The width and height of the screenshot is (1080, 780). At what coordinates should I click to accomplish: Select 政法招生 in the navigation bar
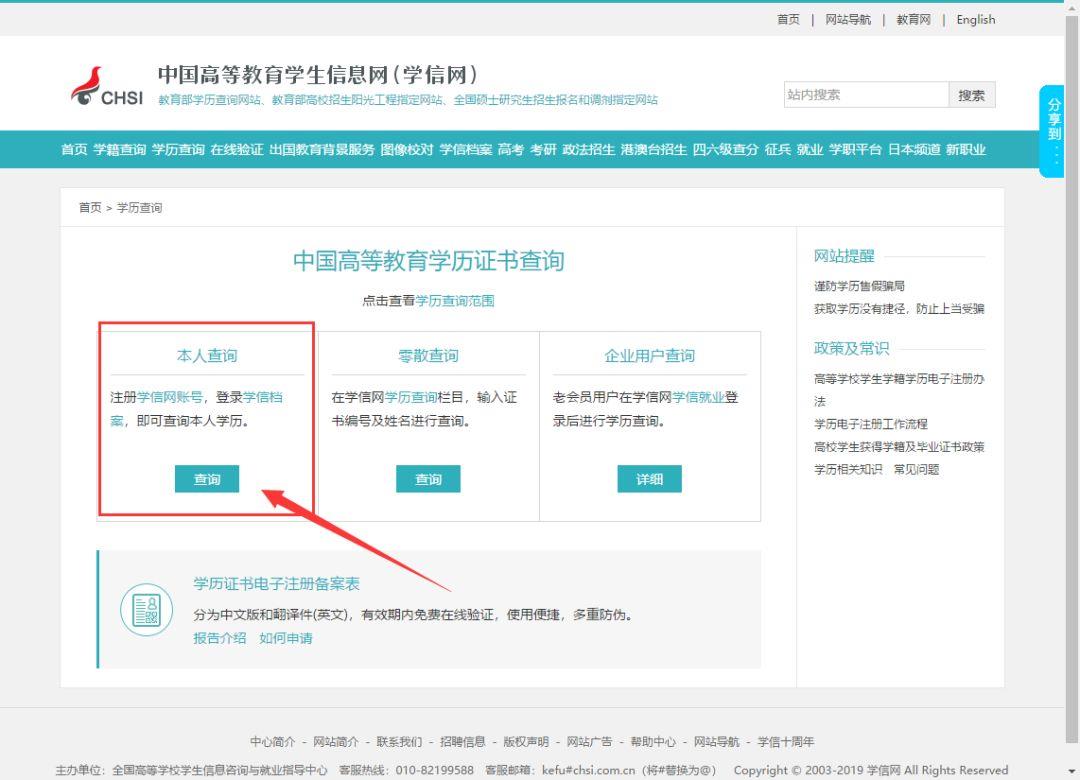[589, 150]
